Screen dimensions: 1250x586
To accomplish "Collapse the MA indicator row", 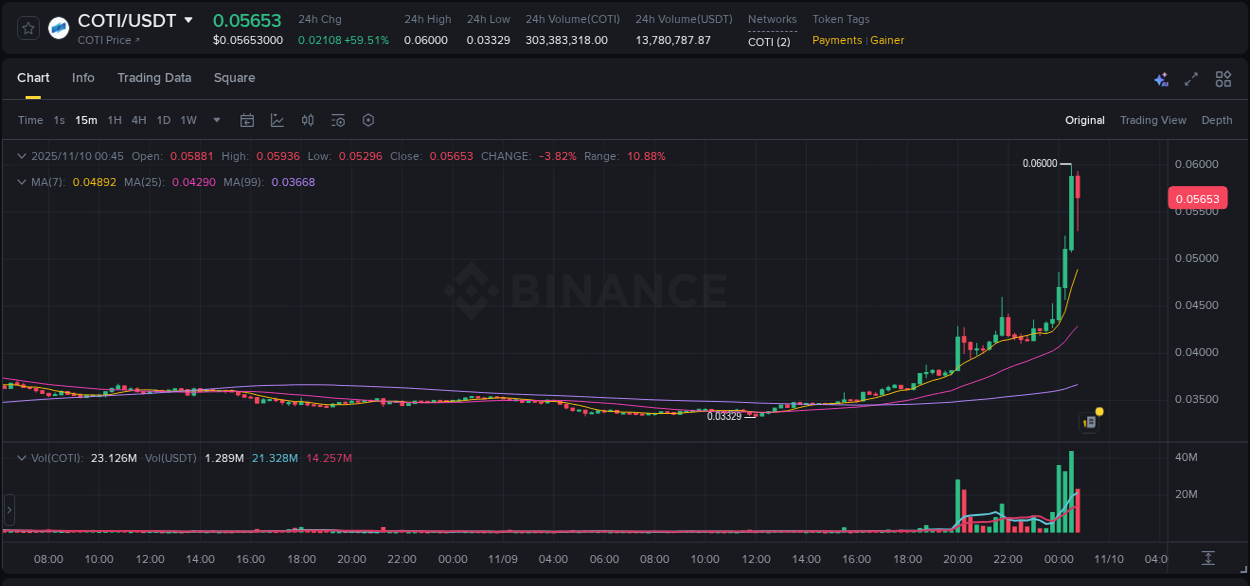I will click(x=21, y=182).
